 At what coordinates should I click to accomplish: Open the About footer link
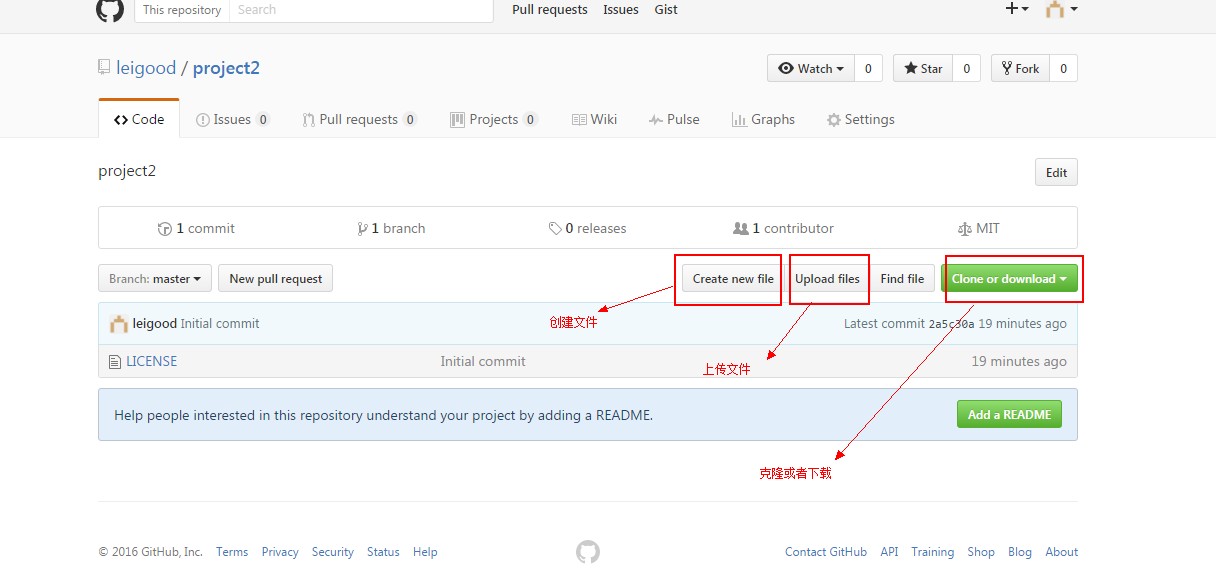coord(1062,552)
